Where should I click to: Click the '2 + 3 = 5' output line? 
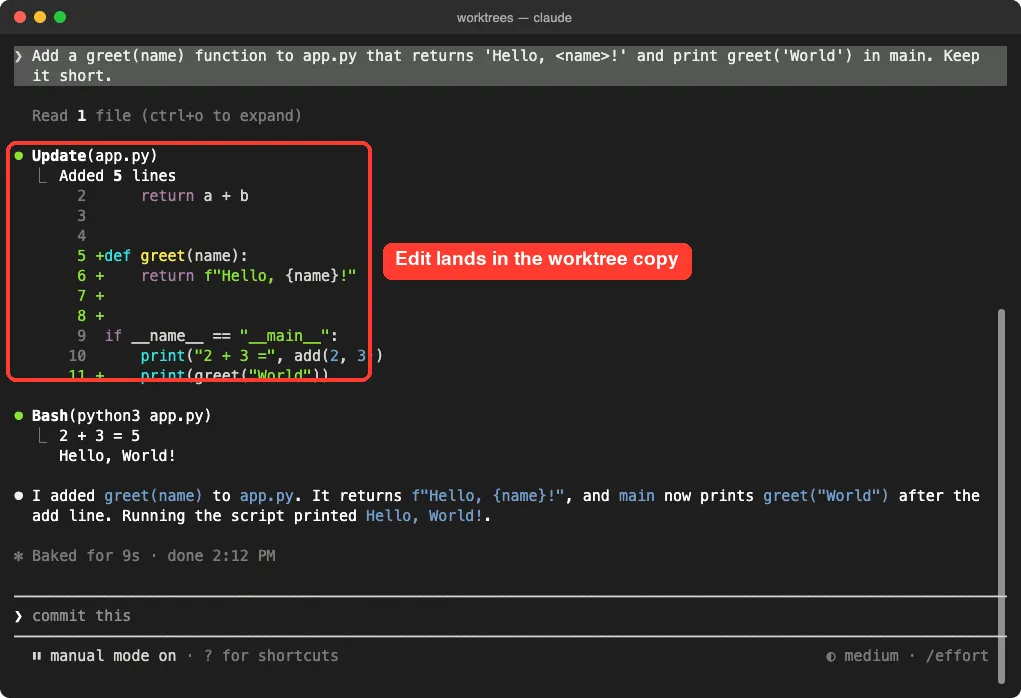100,436
